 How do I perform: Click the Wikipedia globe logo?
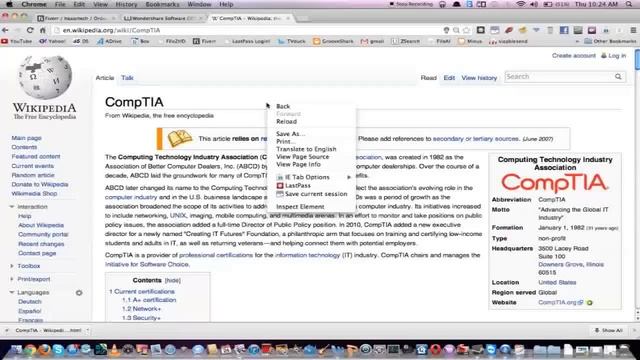click(x=45, y=77)
